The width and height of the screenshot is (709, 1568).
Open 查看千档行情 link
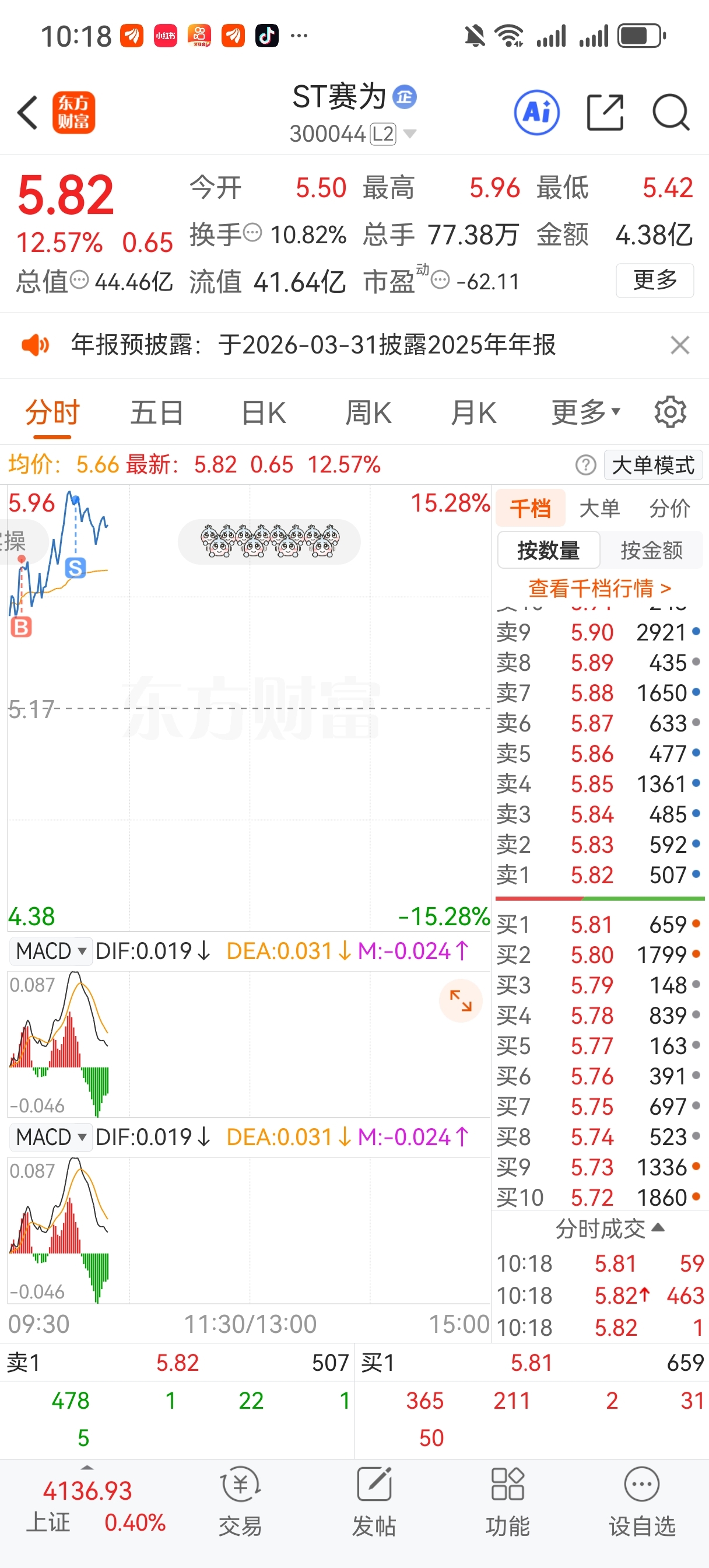tap(599, 589)
